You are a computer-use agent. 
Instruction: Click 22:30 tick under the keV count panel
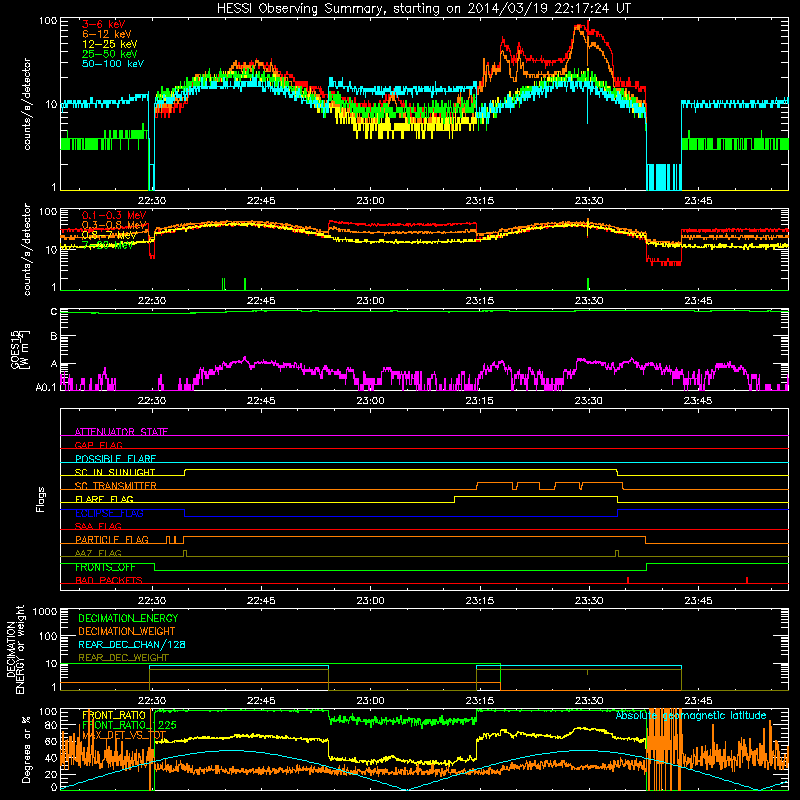click(152, 201)
